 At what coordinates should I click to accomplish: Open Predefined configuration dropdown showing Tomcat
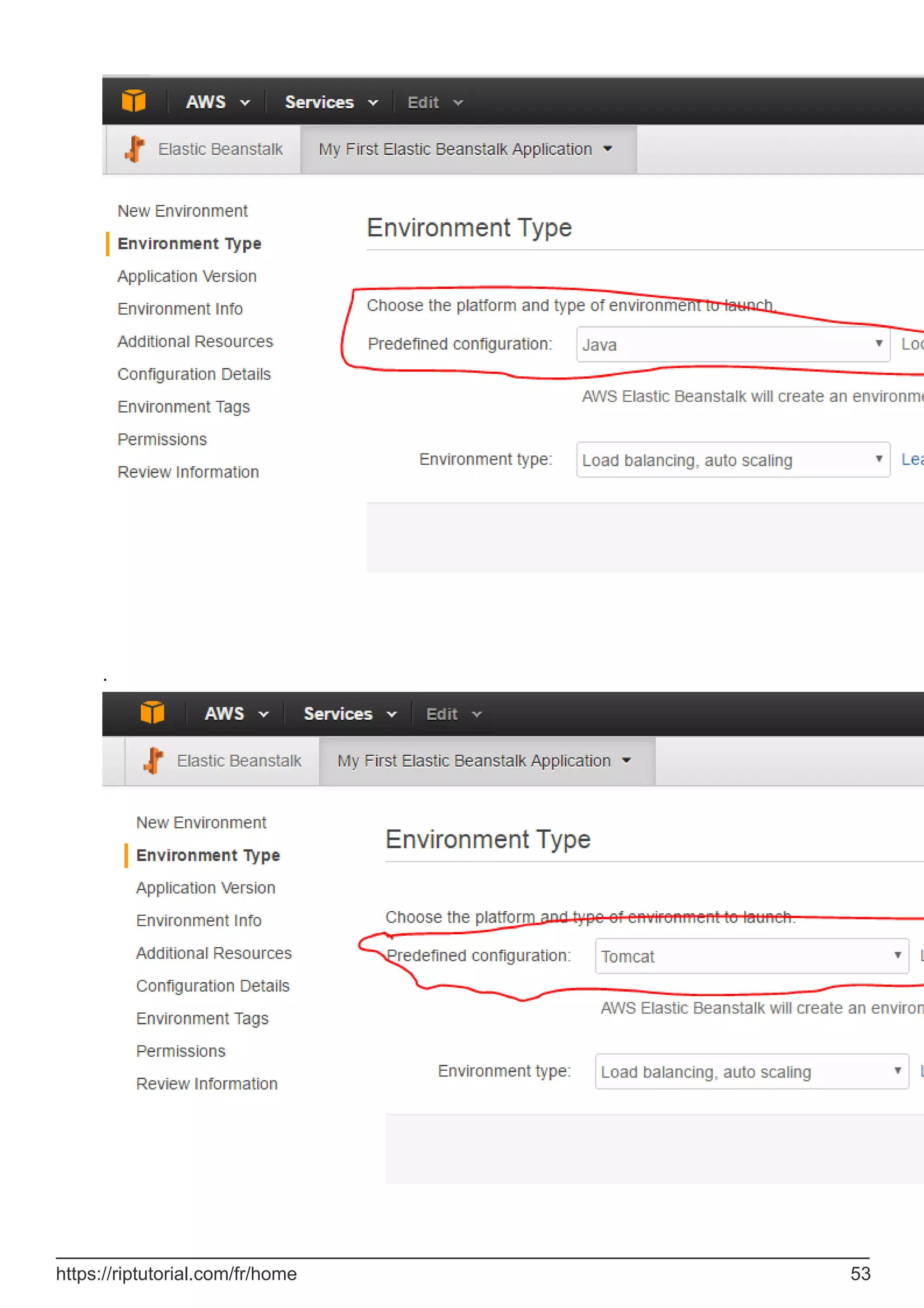(752, 956)
